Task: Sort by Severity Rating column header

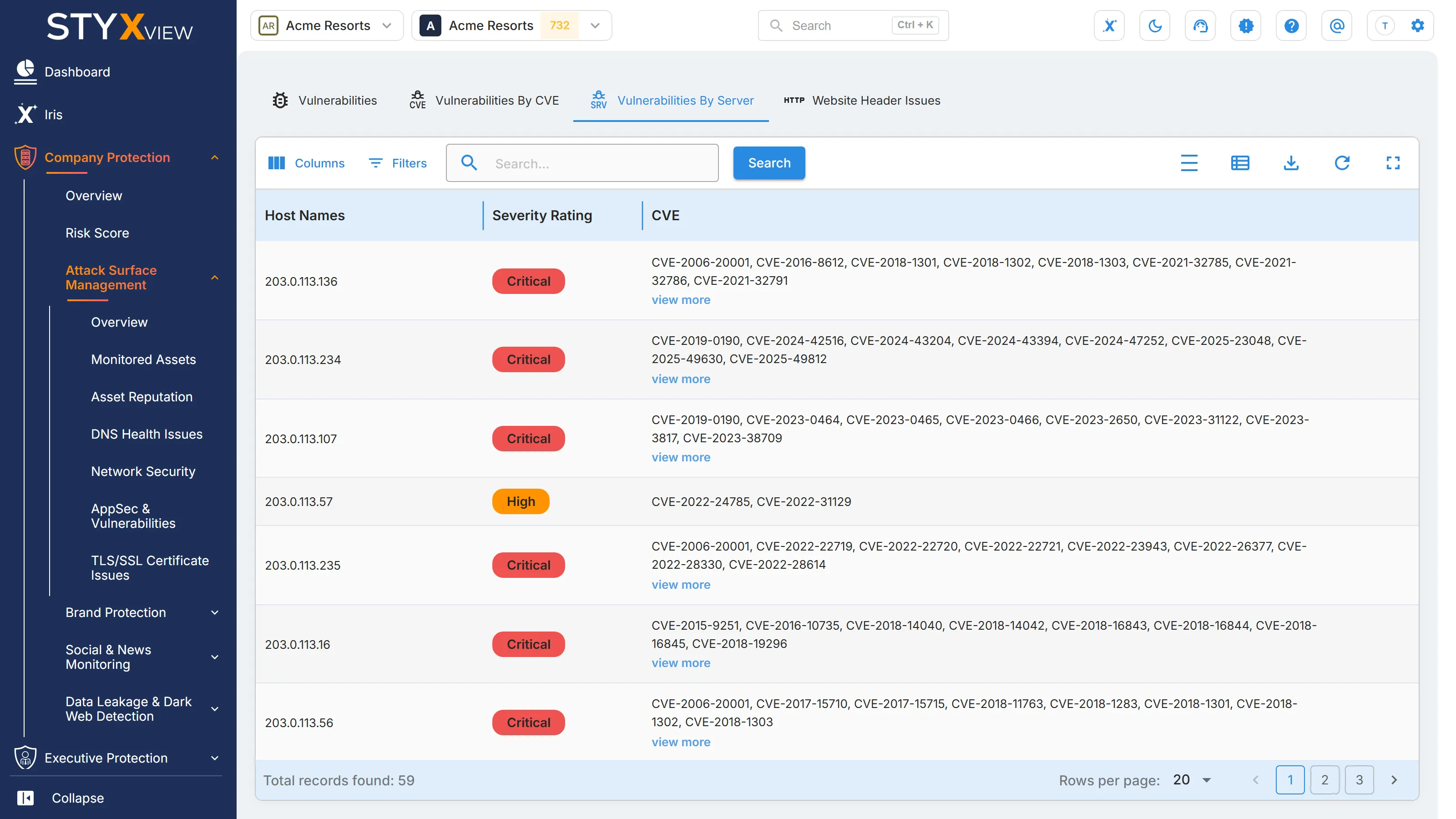Action: (542, 215)
